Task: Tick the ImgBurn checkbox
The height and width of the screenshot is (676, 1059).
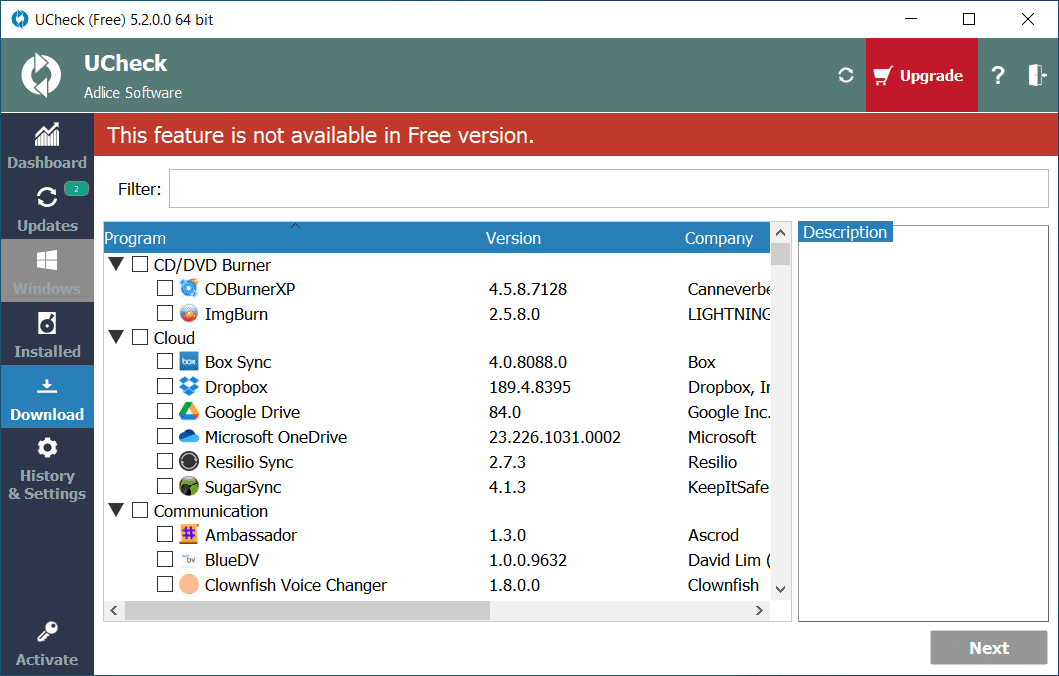Action: [165, 314]
